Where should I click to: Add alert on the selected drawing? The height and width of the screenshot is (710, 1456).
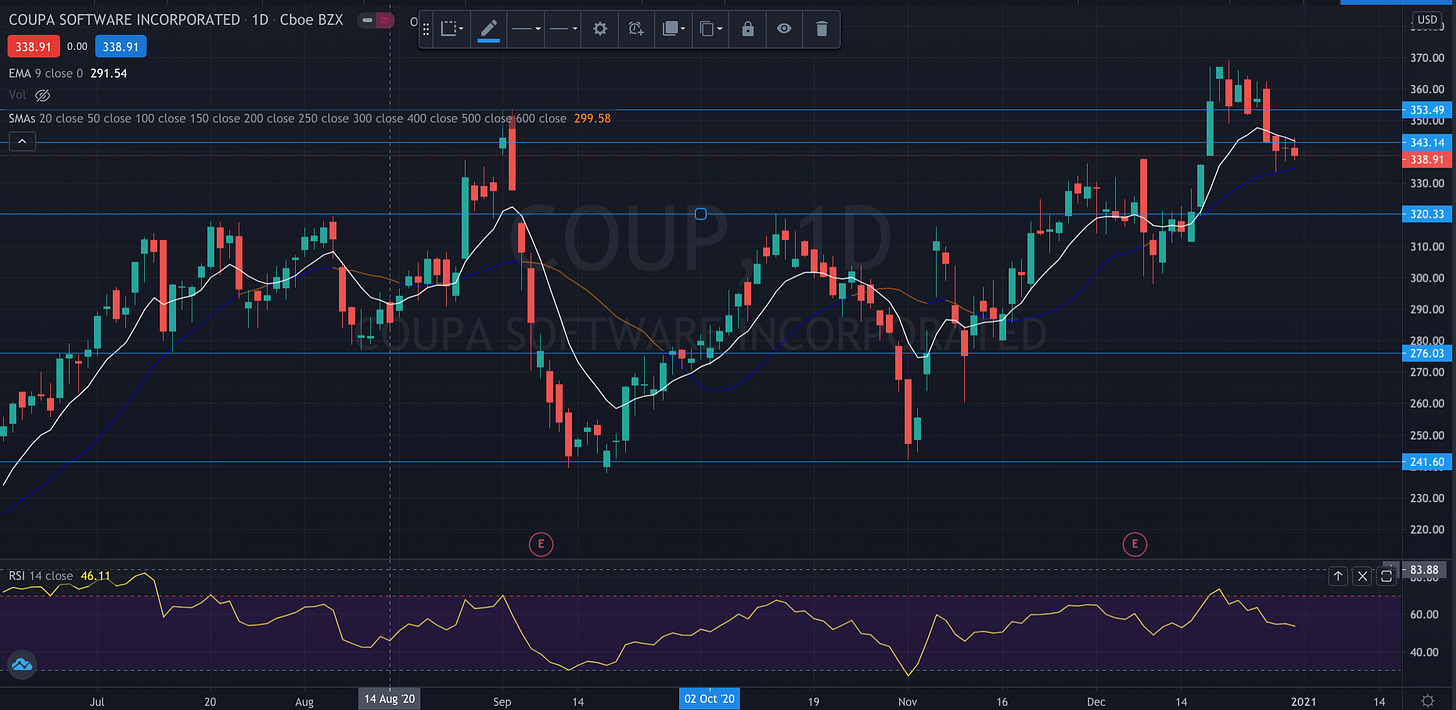pyautogui.click(x=636, y=29)
